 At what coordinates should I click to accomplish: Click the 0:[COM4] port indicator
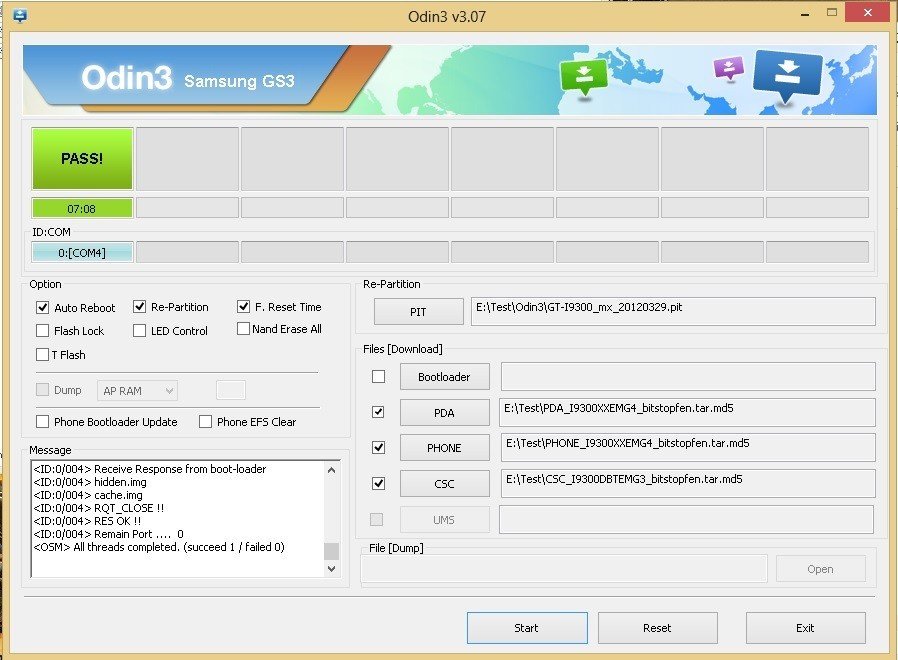click(x=82, y=252)
